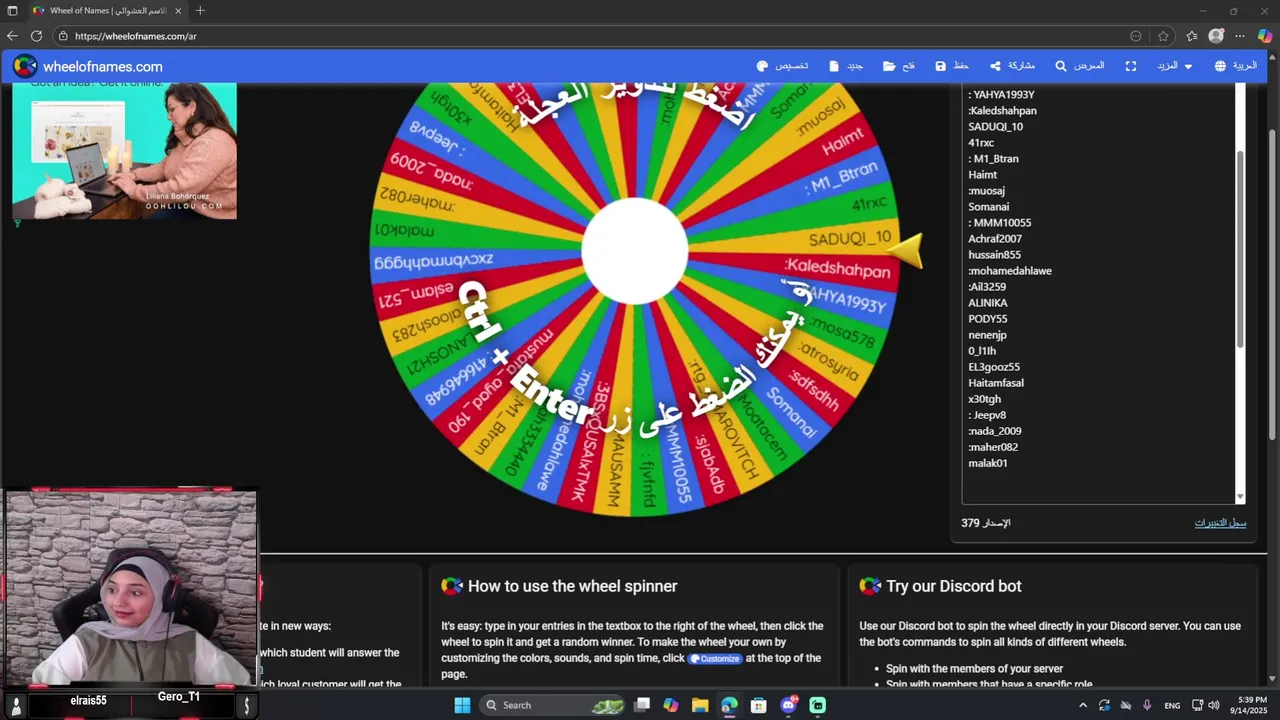Viewport: 1280px width, 720px height.
Task: Open Microsoft Store from the taskbar
Action: coord(759,705)
